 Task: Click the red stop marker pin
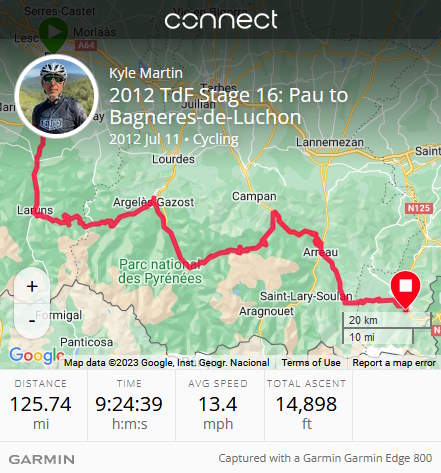[x=405, y=291]
